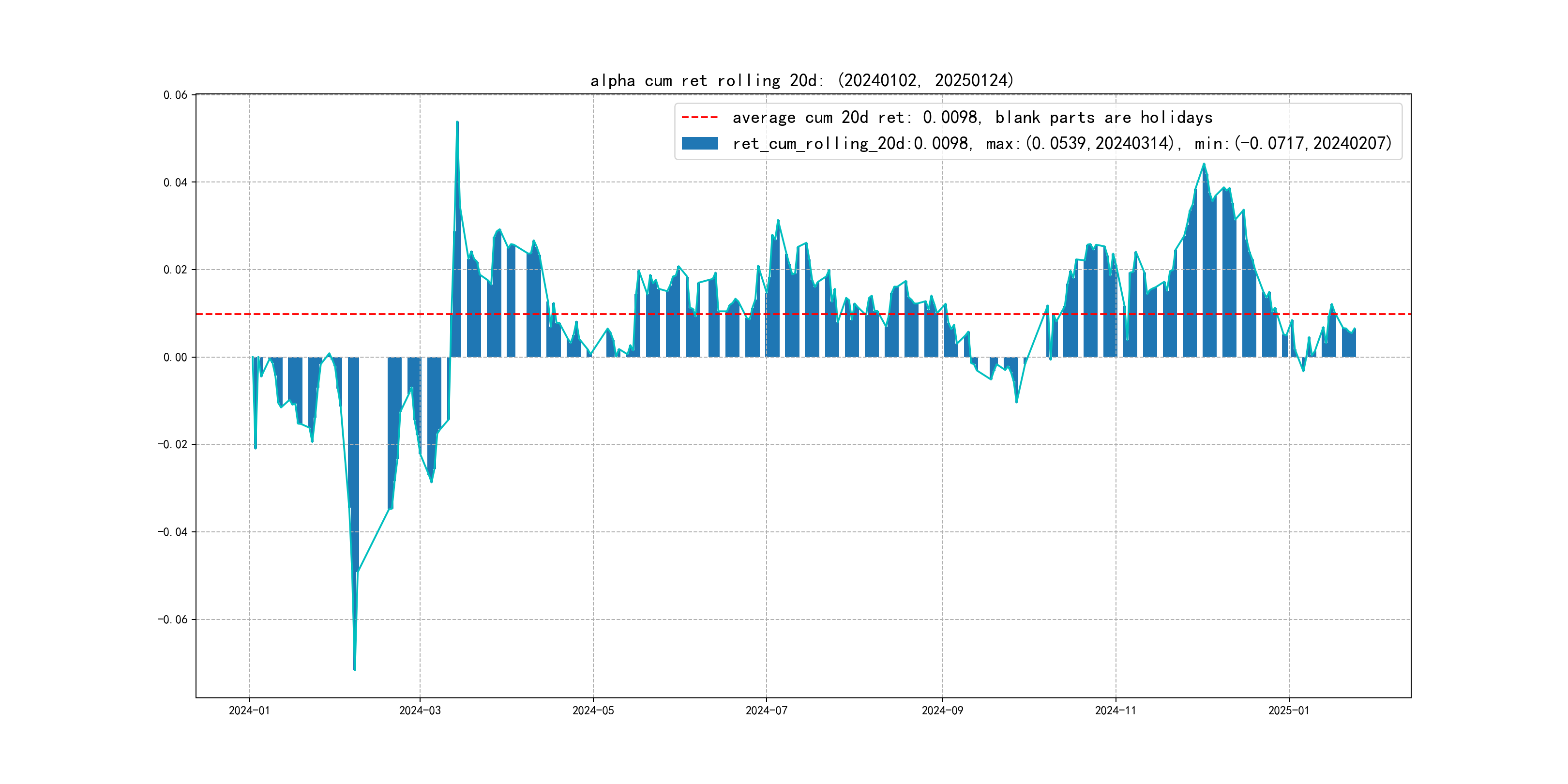Click the red dashed legend line sample
Screen dimensions: 1568x784
(x=699, y=118)
